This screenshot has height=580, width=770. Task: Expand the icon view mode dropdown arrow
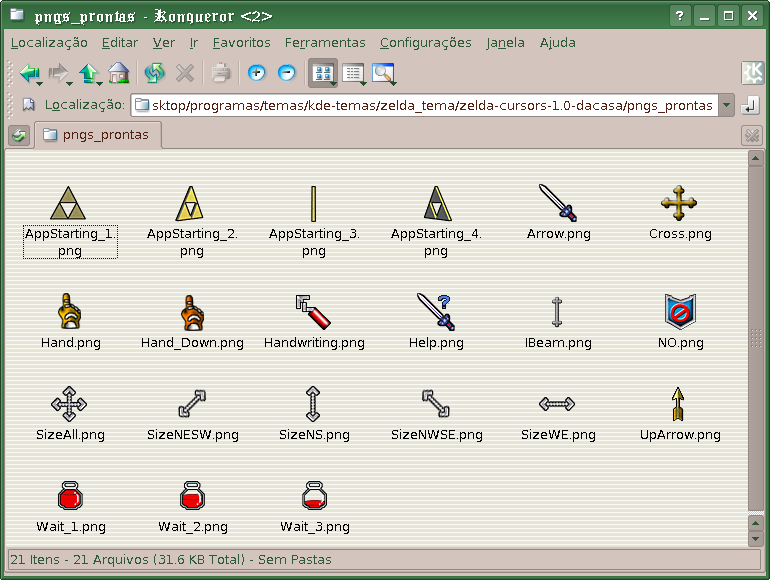tap(334, 84)
